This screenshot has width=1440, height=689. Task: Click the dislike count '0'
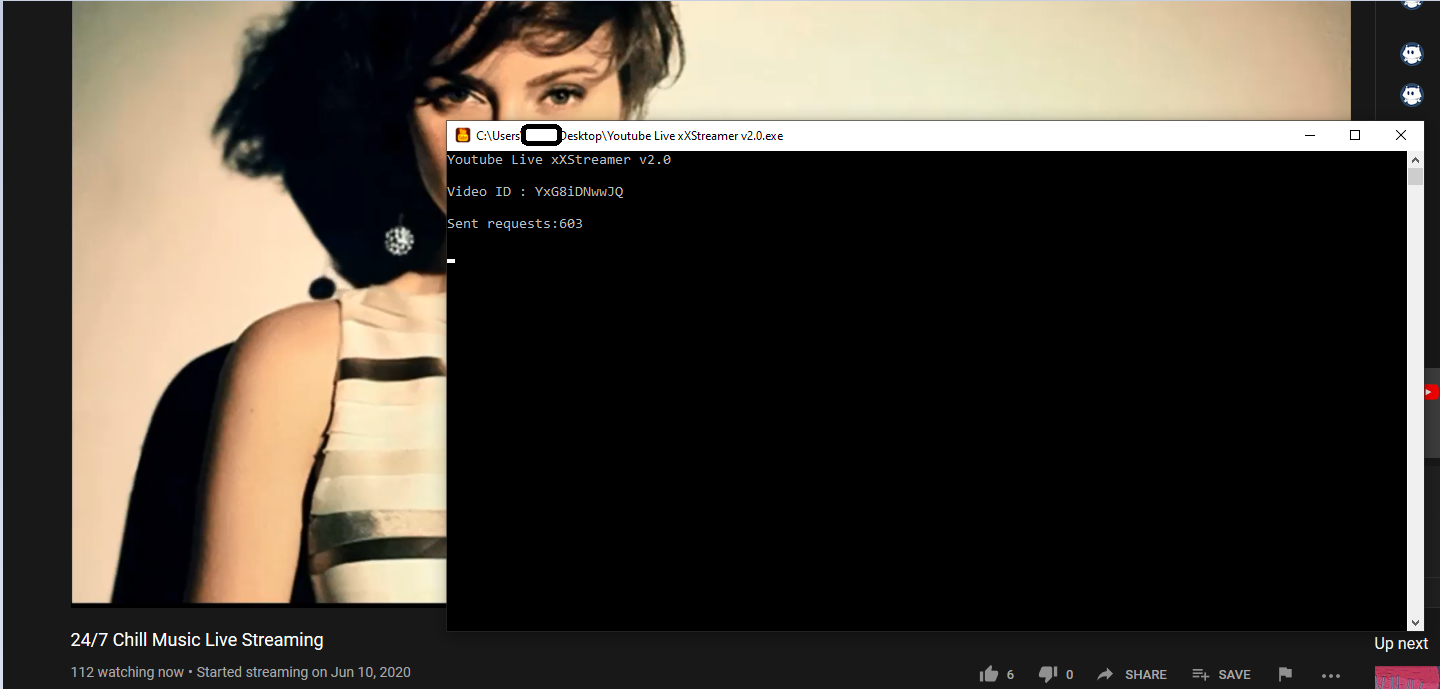point(1069,675)
